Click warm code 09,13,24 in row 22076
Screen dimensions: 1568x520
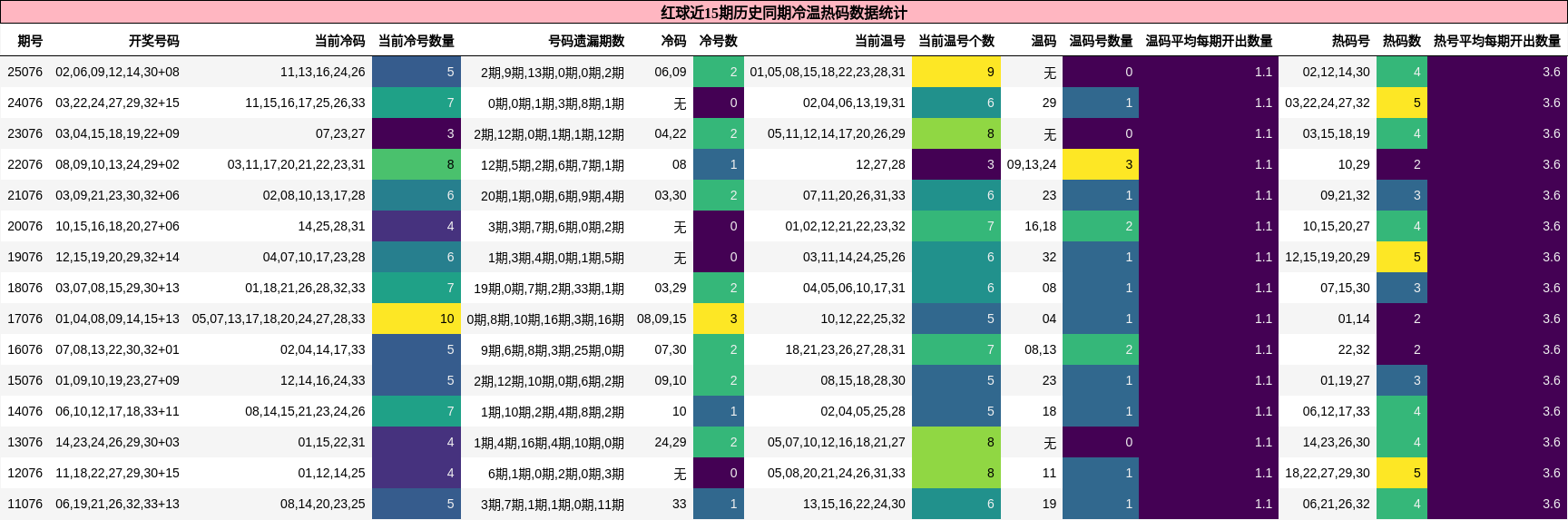(x=1032, y=164)
